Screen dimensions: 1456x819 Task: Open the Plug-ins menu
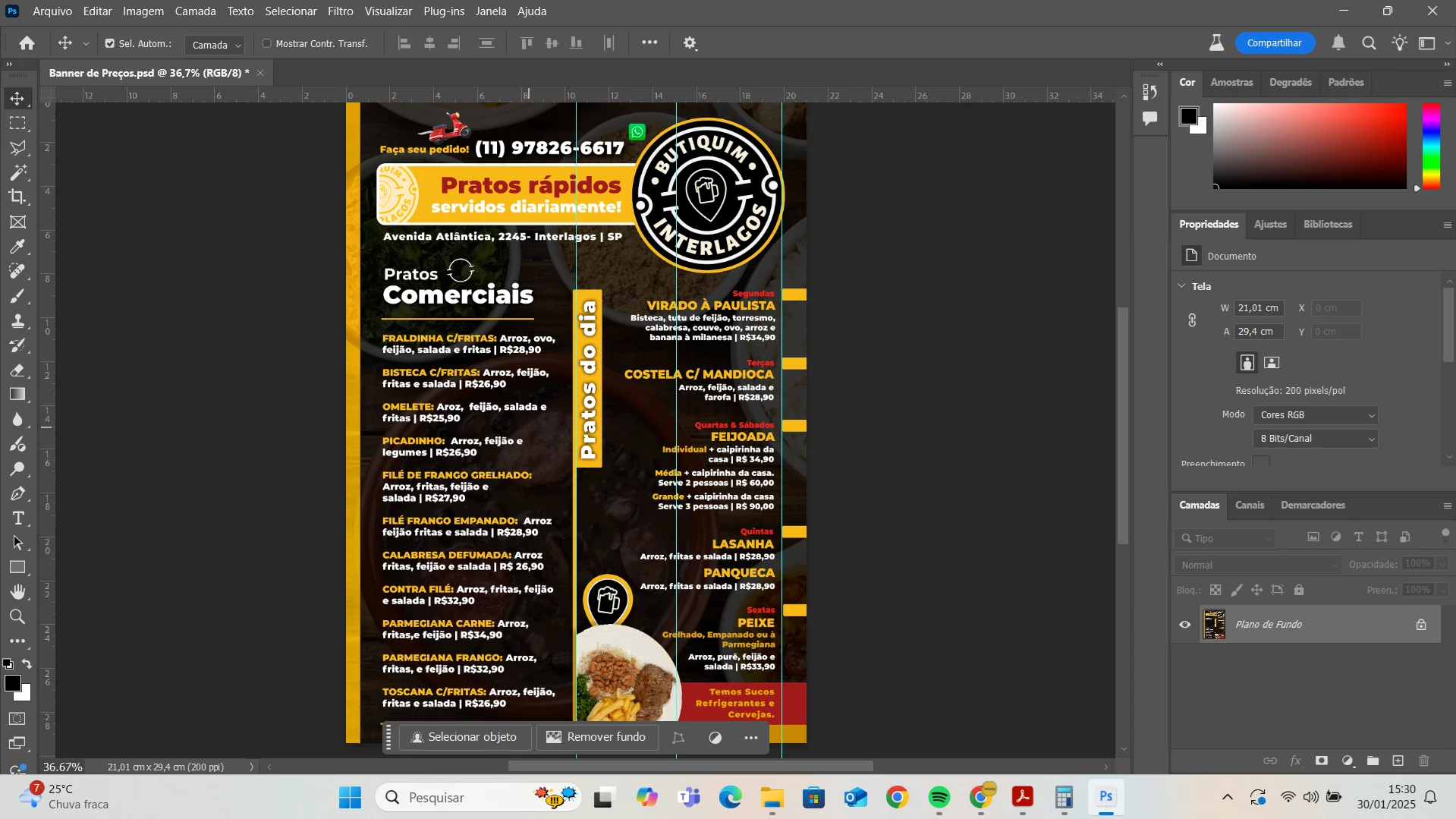tap(444, 11)
